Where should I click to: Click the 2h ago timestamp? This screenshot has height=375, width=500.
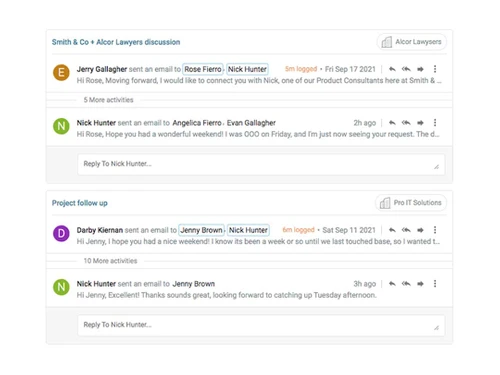365,123
